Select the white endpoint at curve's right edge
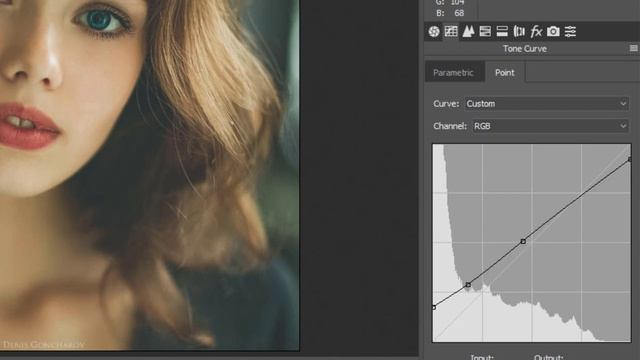This screenshot has height=360, width=640. pos(630,160)
